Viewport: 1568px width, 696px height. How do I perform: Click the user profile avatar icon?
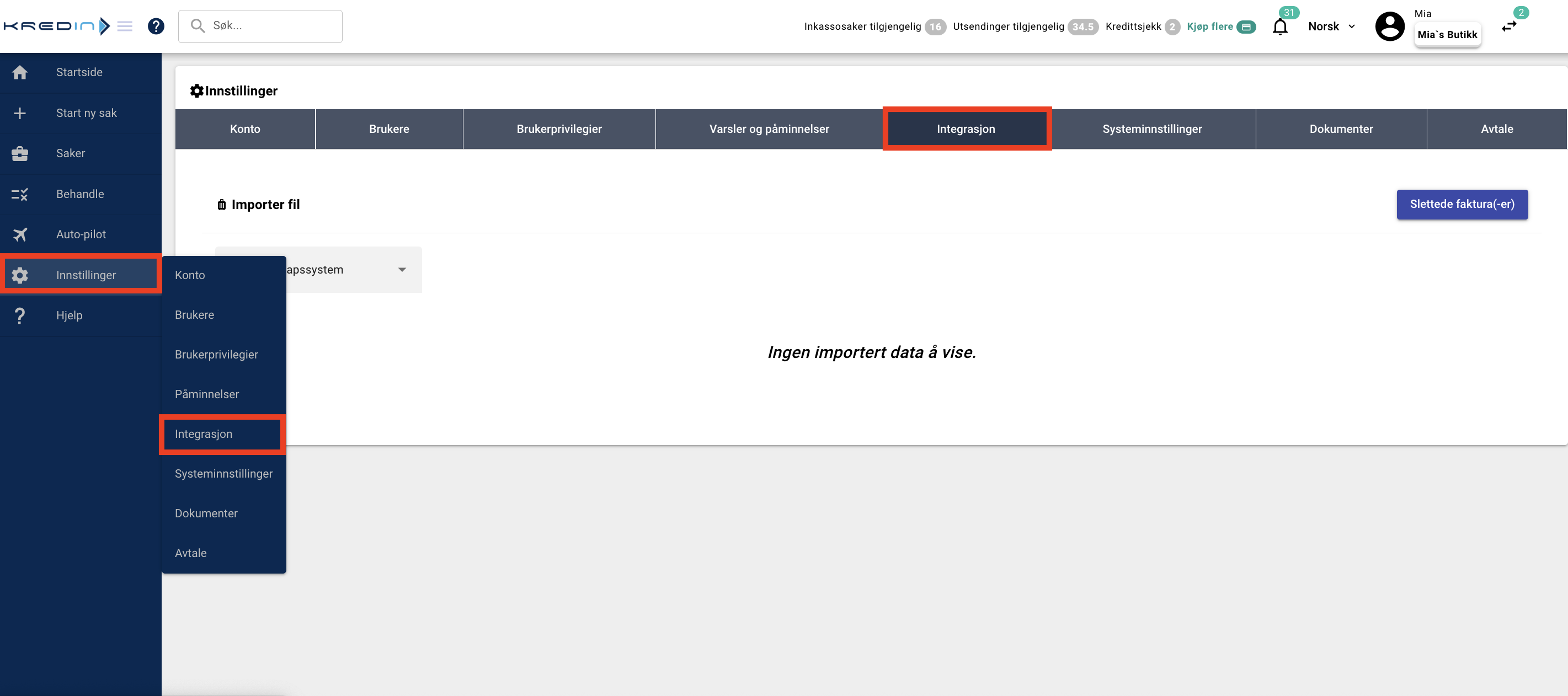click(1390, 27)
